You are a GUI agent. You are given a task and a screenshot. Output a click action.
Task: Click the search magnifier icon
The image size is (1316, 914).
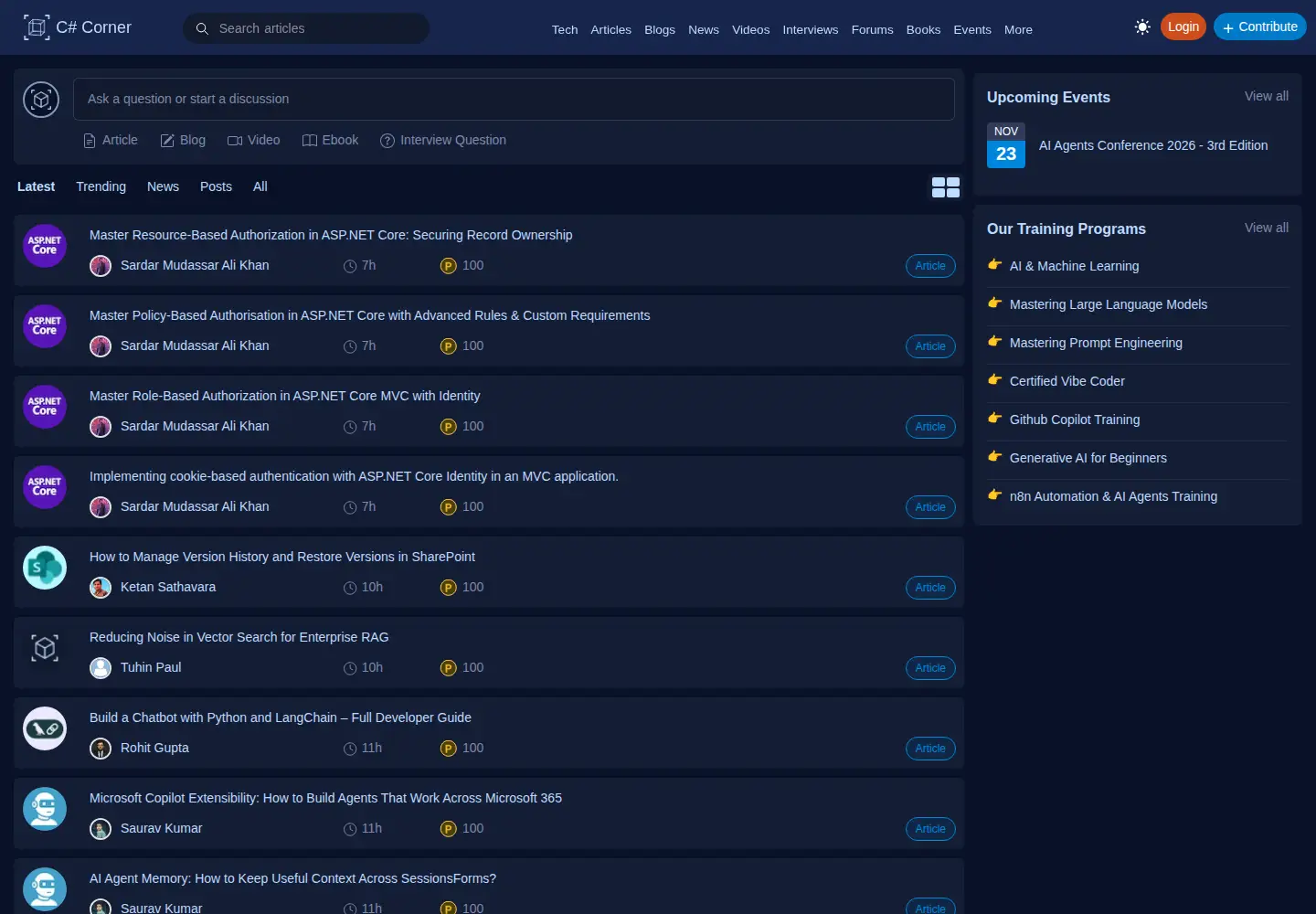202,28
